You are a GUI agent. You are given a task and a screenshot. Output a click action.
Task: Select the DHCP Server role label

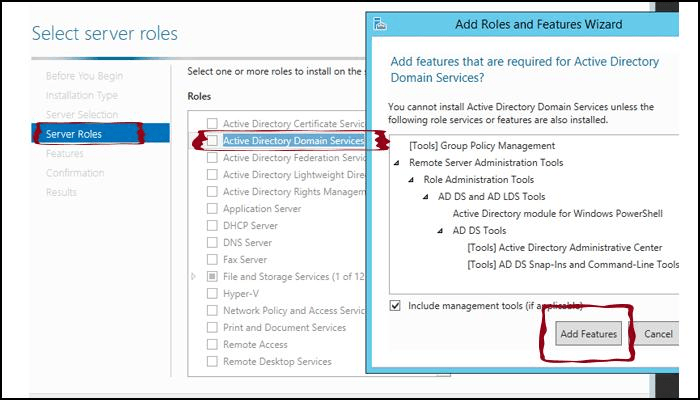coord(250,225)
